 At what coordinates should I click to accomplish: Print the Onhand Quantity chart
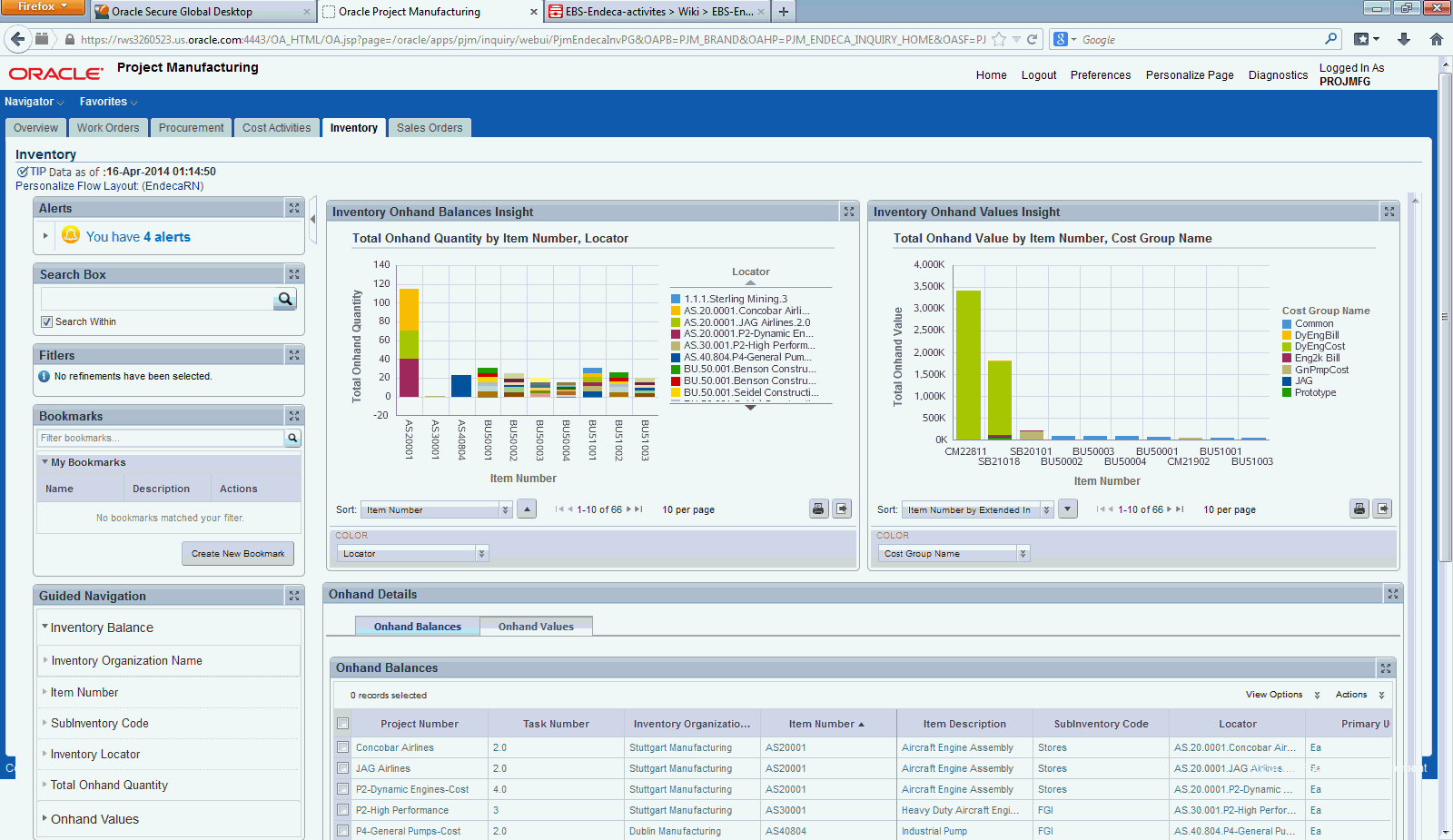click(818, 509)
